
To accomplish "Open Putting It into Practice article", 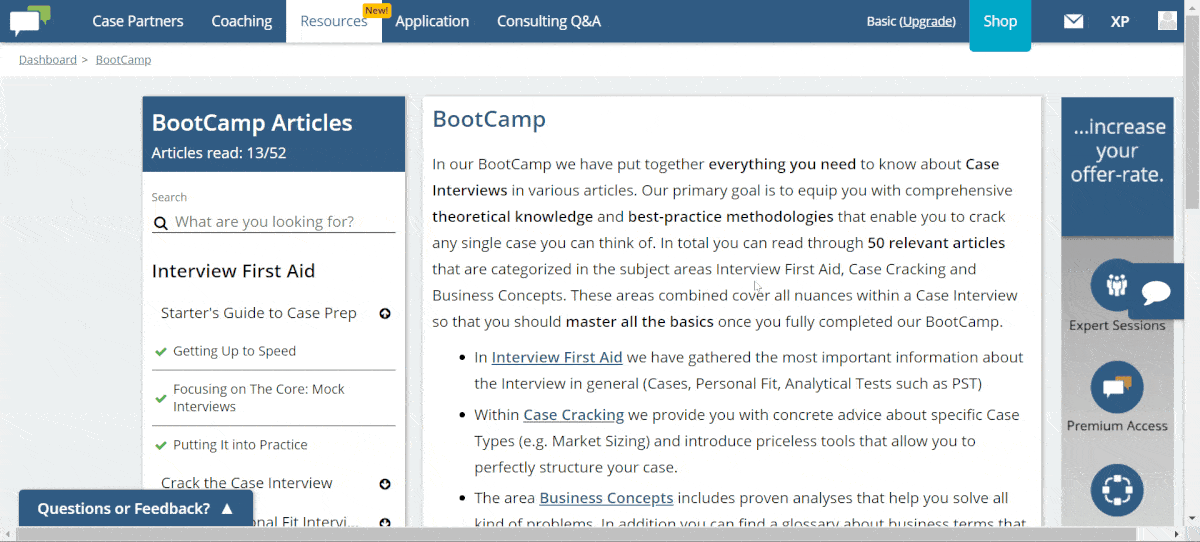I will 240,445.
